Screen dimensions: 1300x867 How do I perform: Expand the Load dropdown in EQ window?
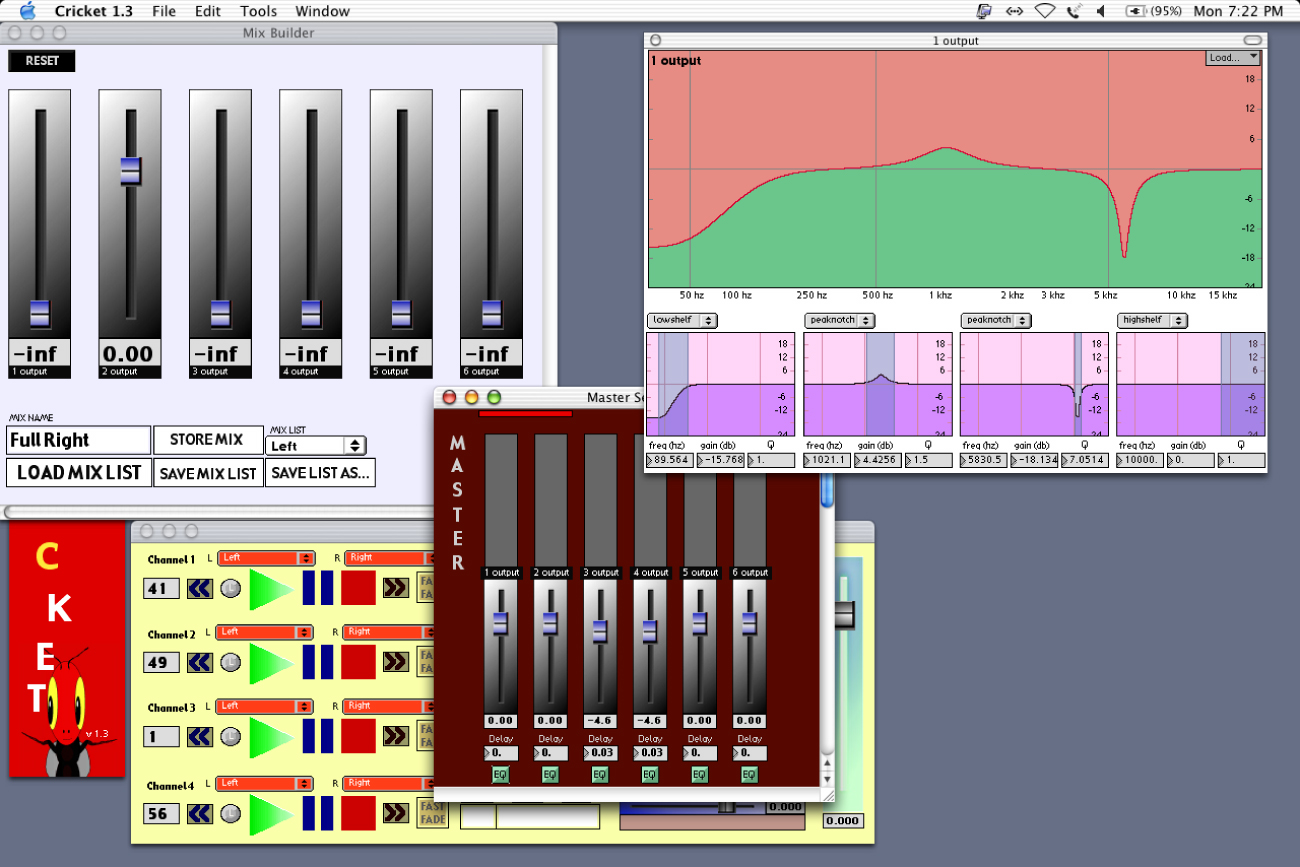1232,58
